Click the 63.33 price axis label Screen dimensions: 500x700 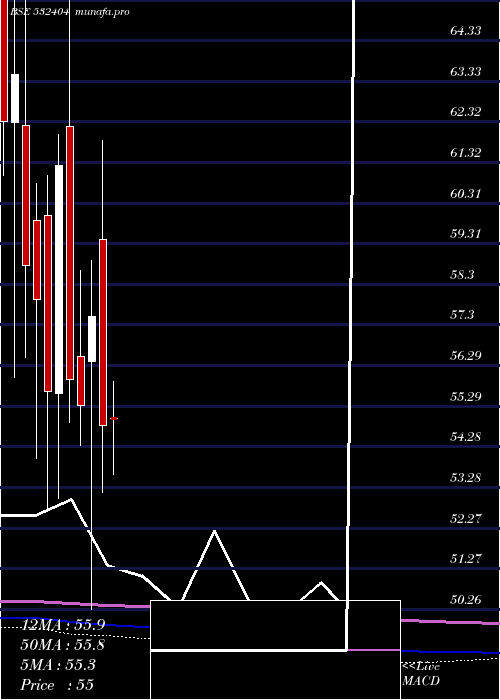466,71
